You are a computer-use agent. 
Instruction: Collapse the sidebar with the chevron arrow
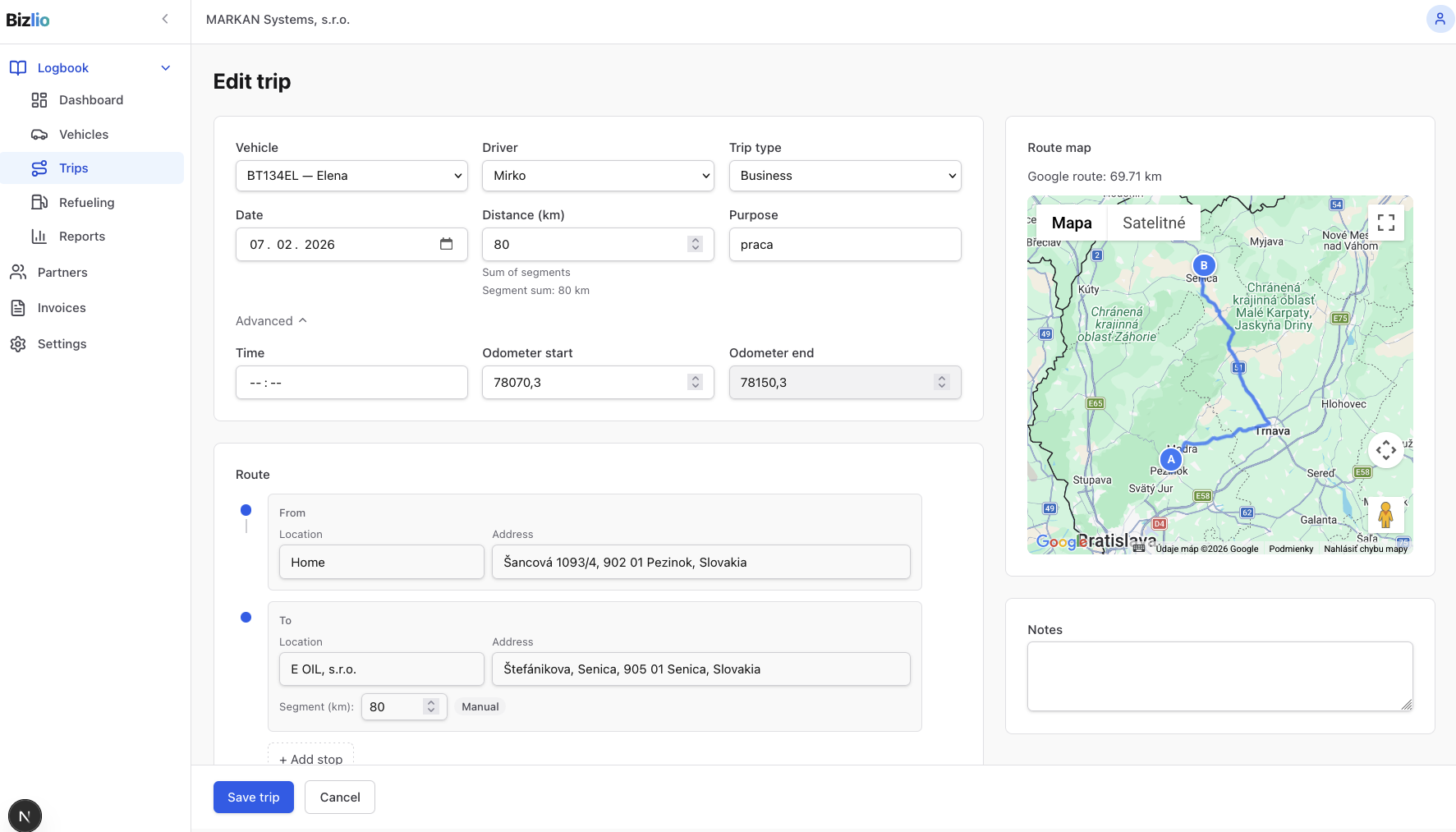coord(165,19)
